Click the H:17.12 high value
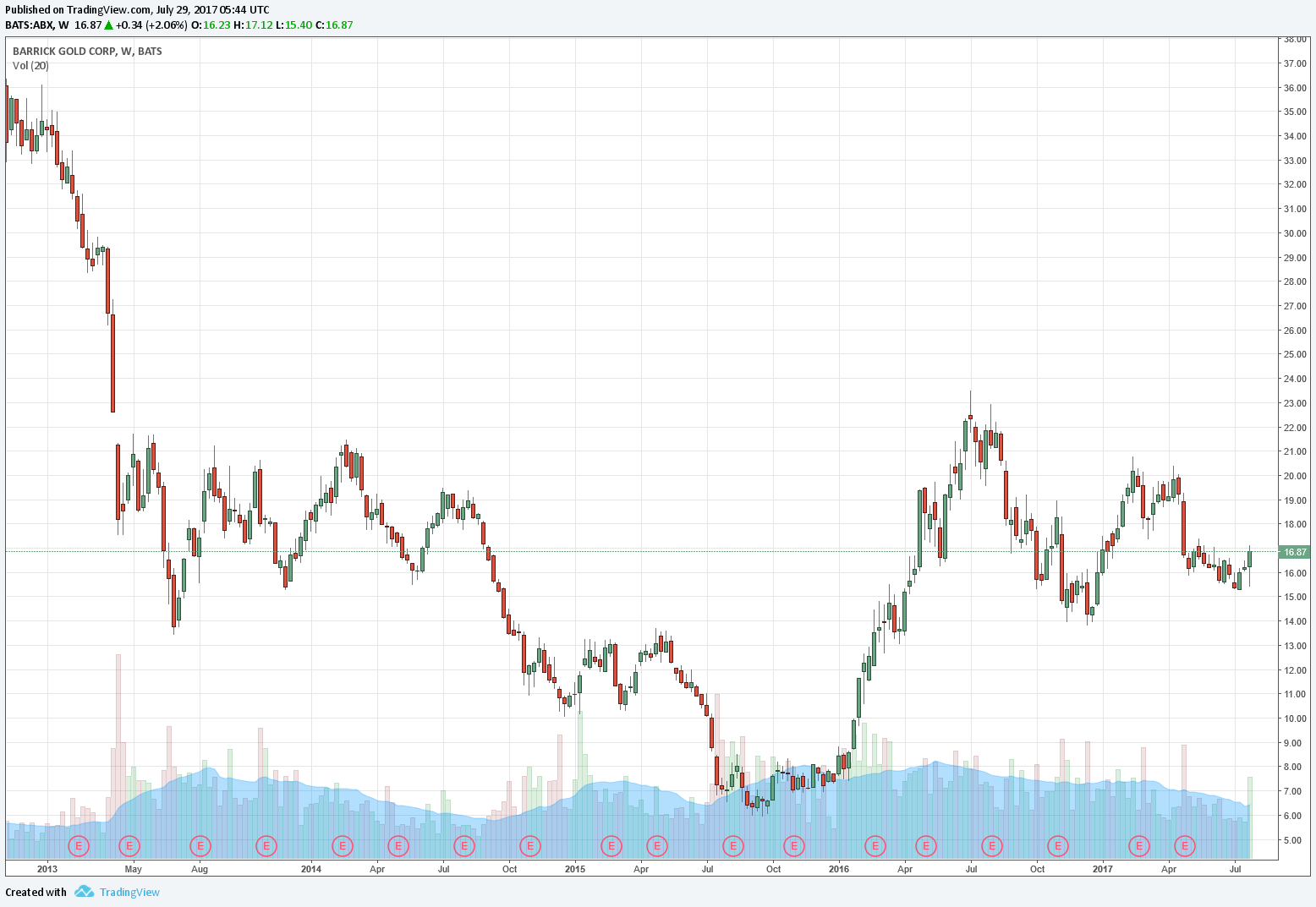This screenshot has width=1316, height=907. (254, 25)
